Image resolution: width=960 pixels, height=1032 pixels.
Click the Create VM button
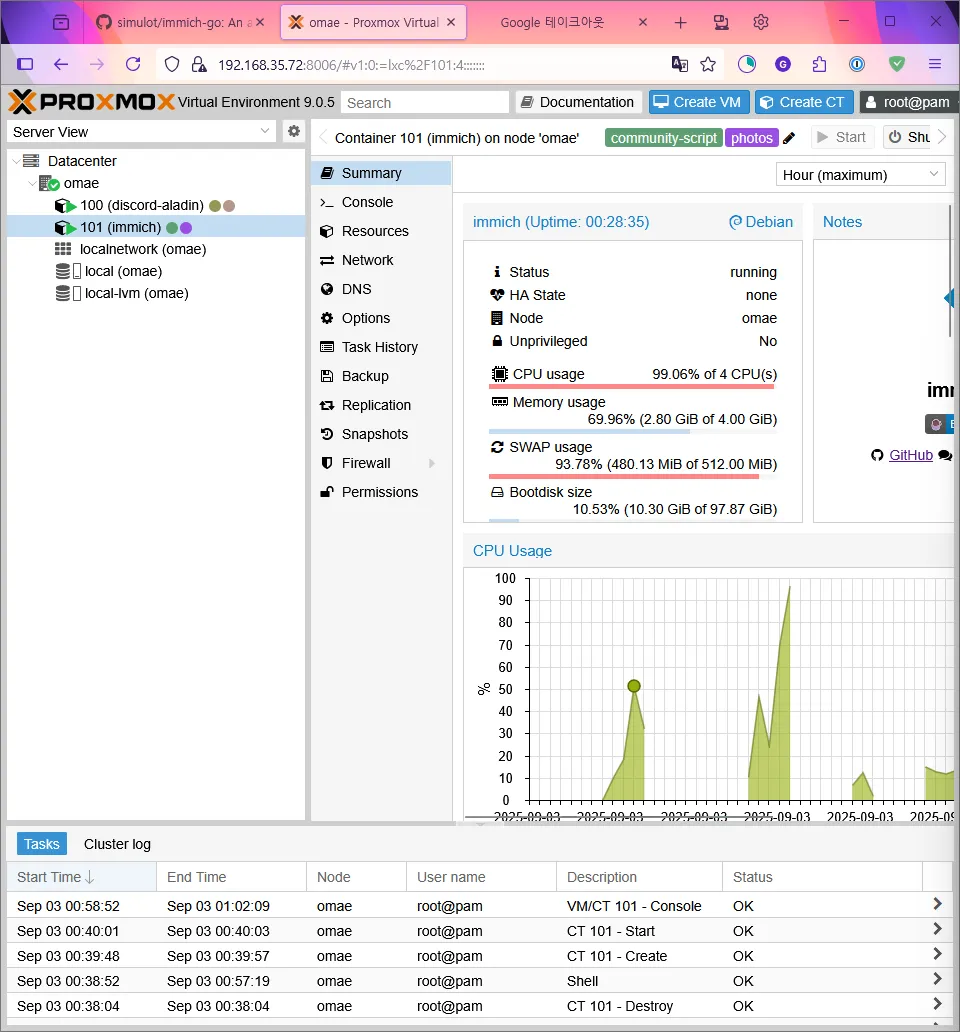pos(699,102)
